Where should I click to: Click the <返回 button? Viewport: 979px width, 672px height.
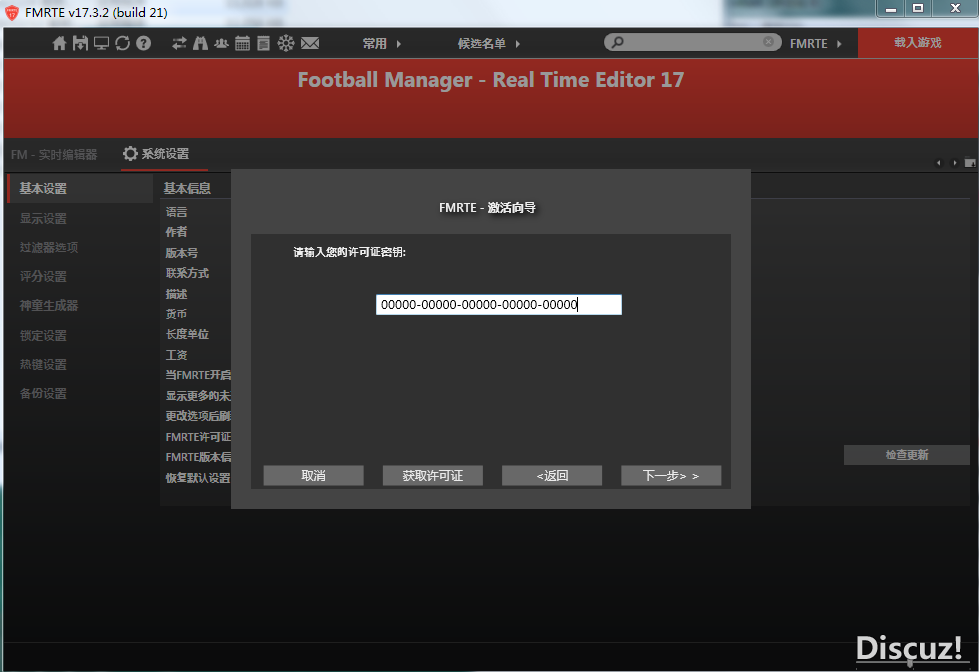(552, 475)
